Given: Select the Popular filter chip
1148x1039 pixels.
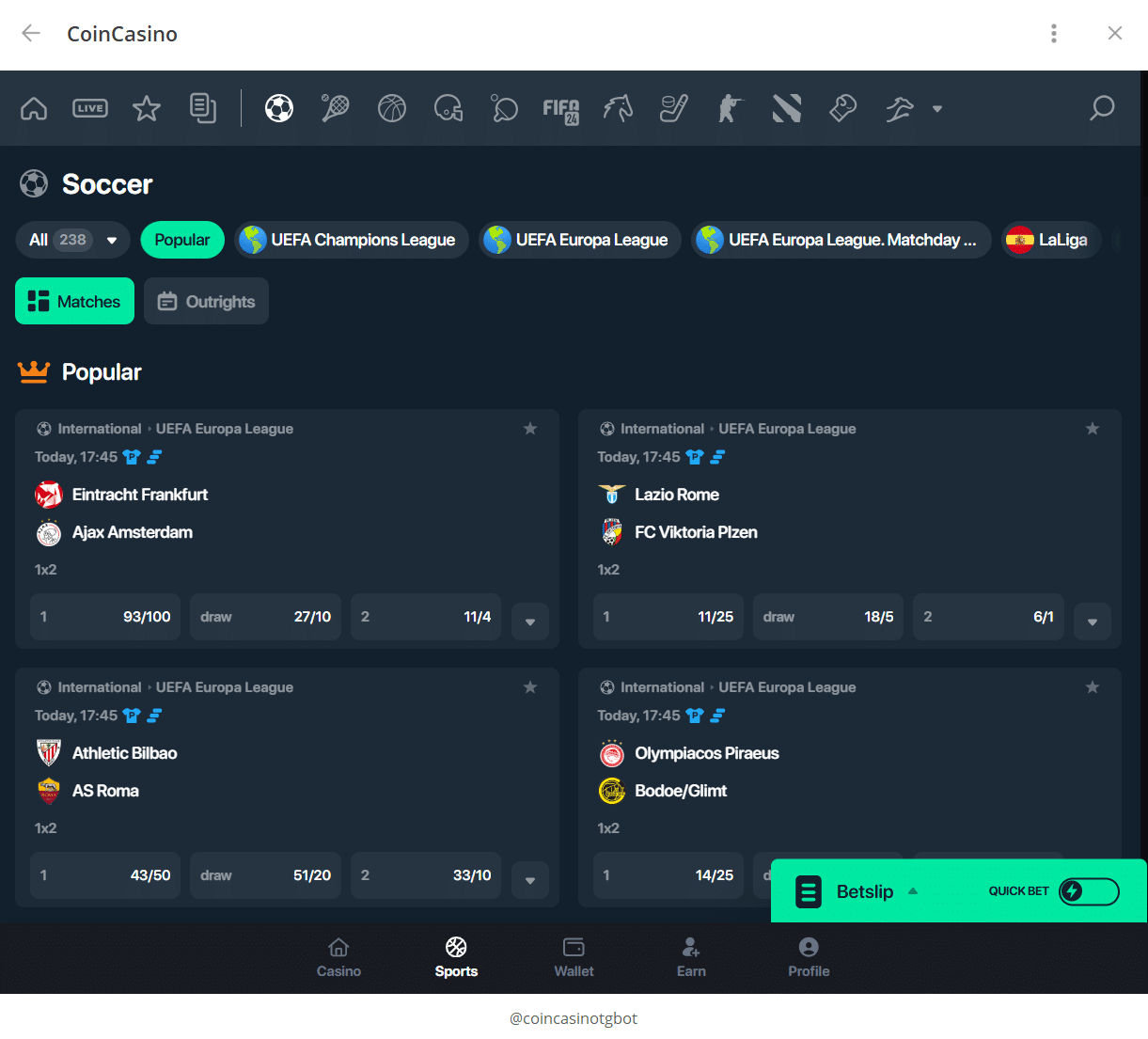Looking at the screenshot, I should click(182, 240).
